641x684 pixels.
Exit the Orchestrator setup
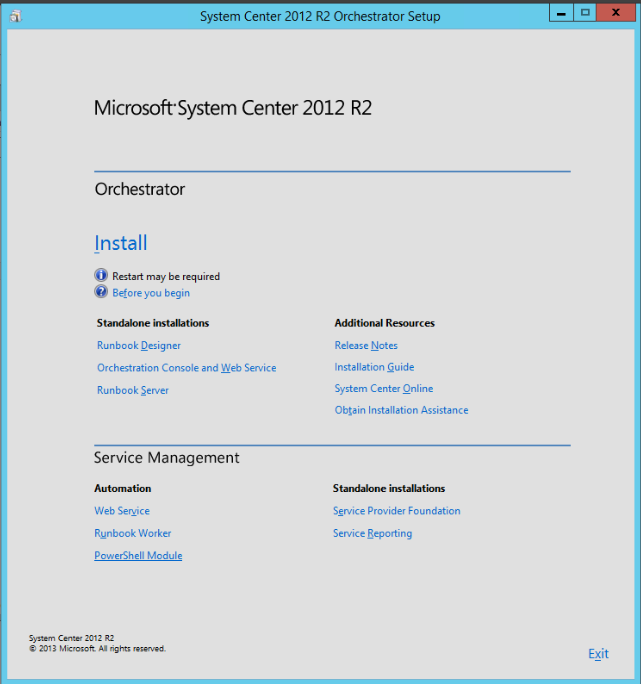pos(598,654)
